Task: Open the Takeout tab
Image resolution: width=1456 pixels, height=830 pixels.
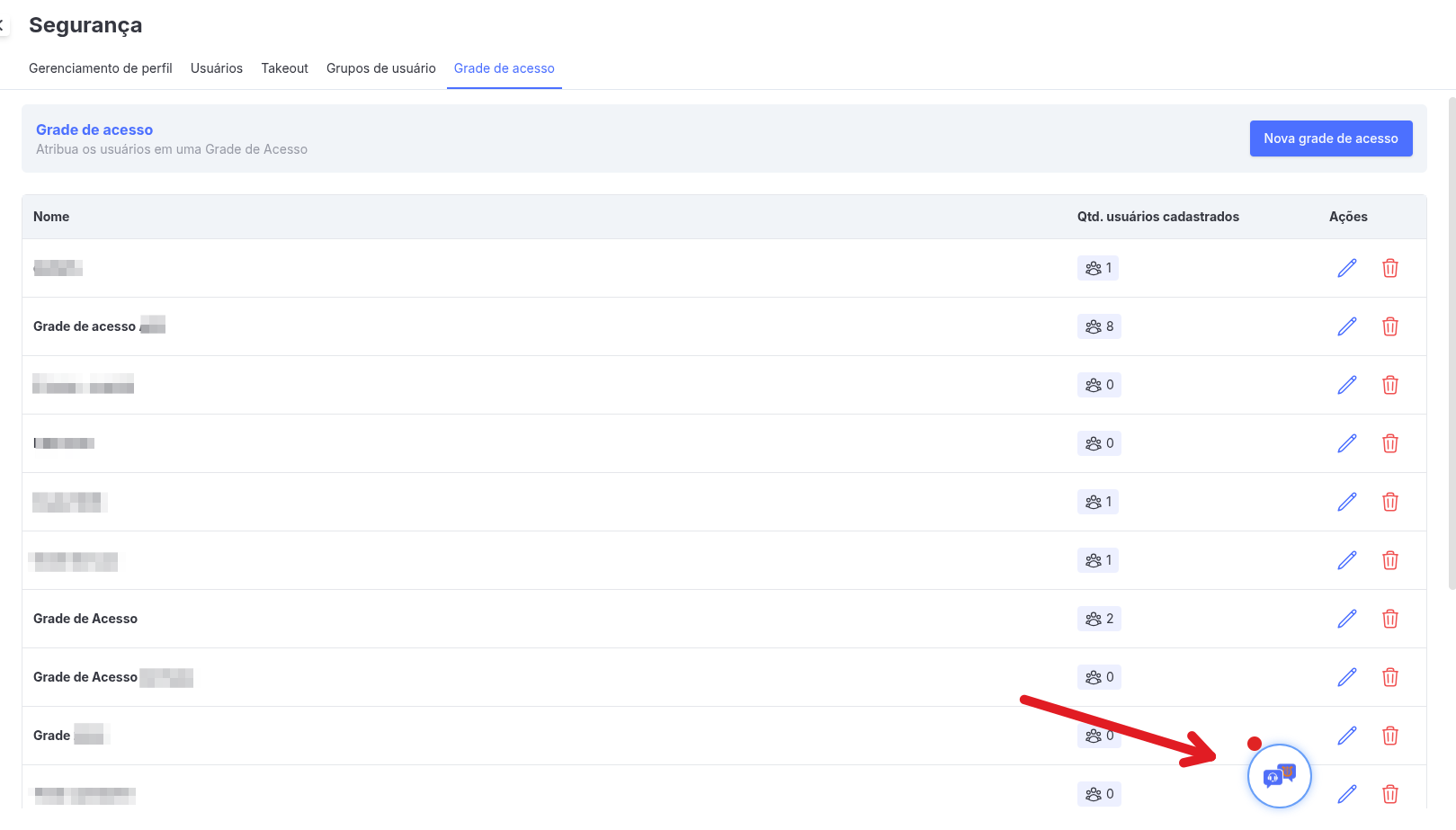Action: point(284,68)
